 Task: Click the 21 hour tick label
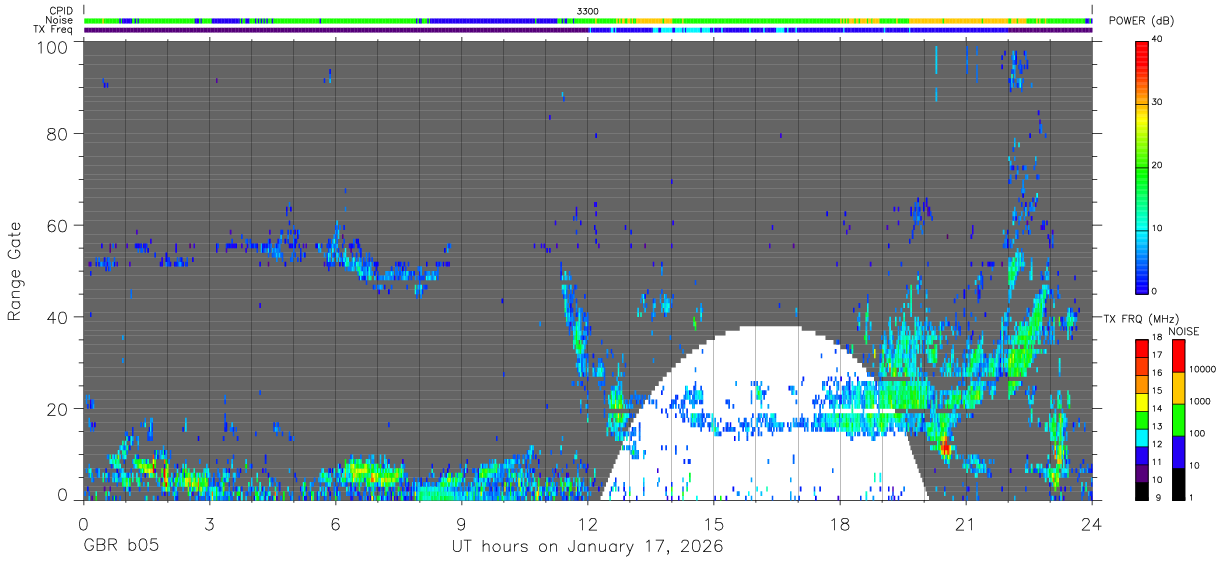point(965,524)
